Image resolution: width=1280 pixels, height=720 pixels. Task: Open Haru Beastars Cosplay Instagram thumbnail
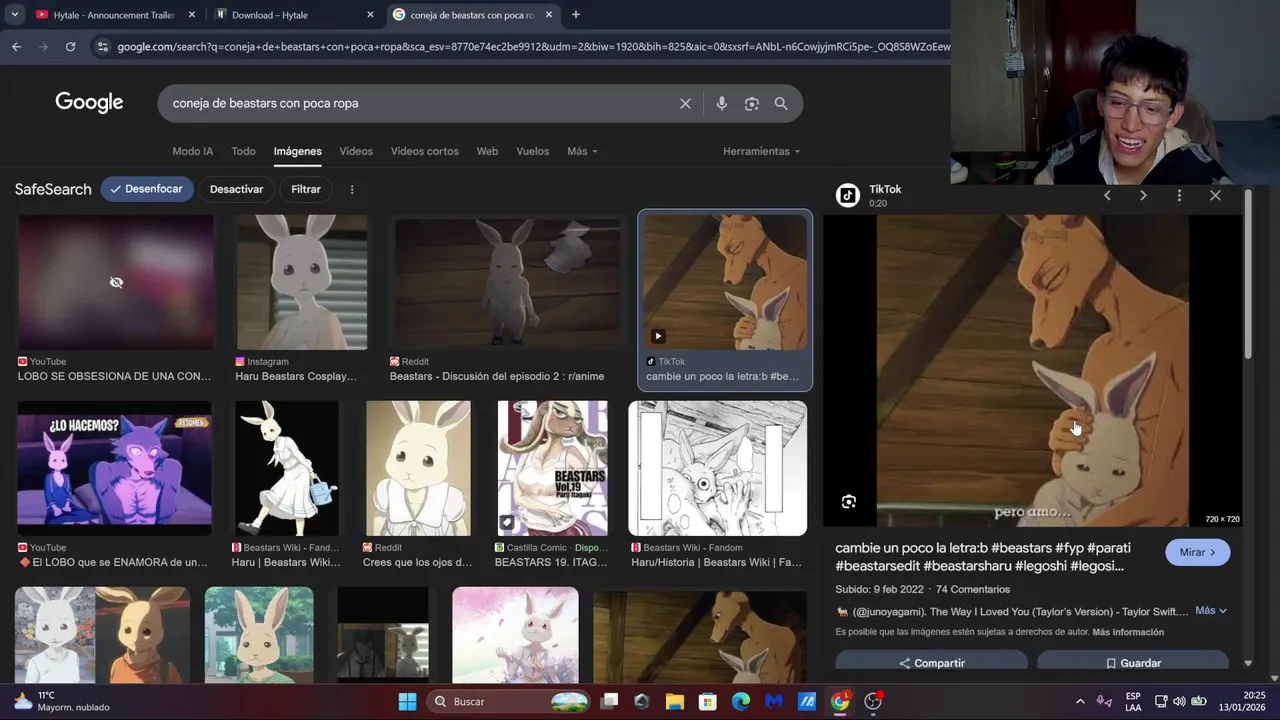point(302,282)
